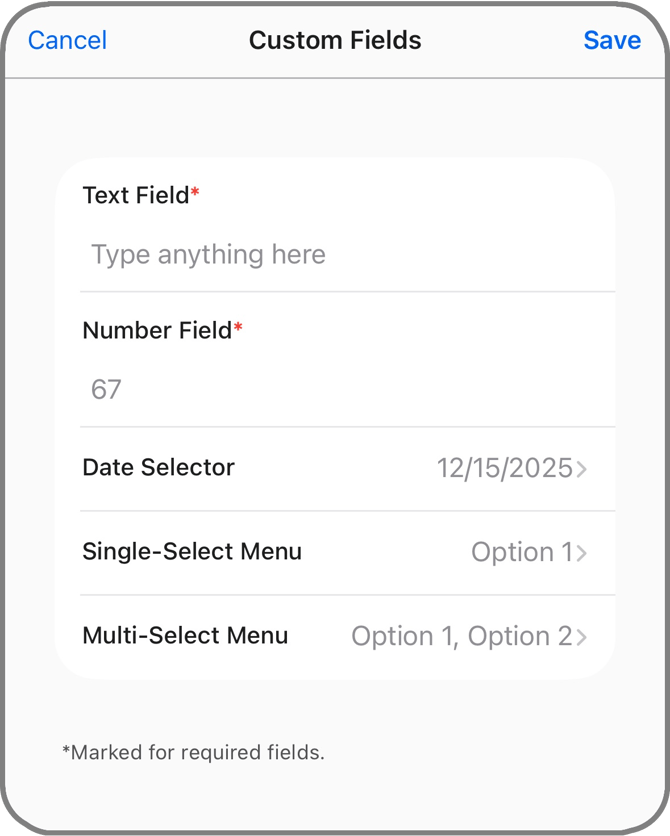Tap the Single-Select Menu row label
Viewport: 670px width, 836px height.
pos(191,551)
